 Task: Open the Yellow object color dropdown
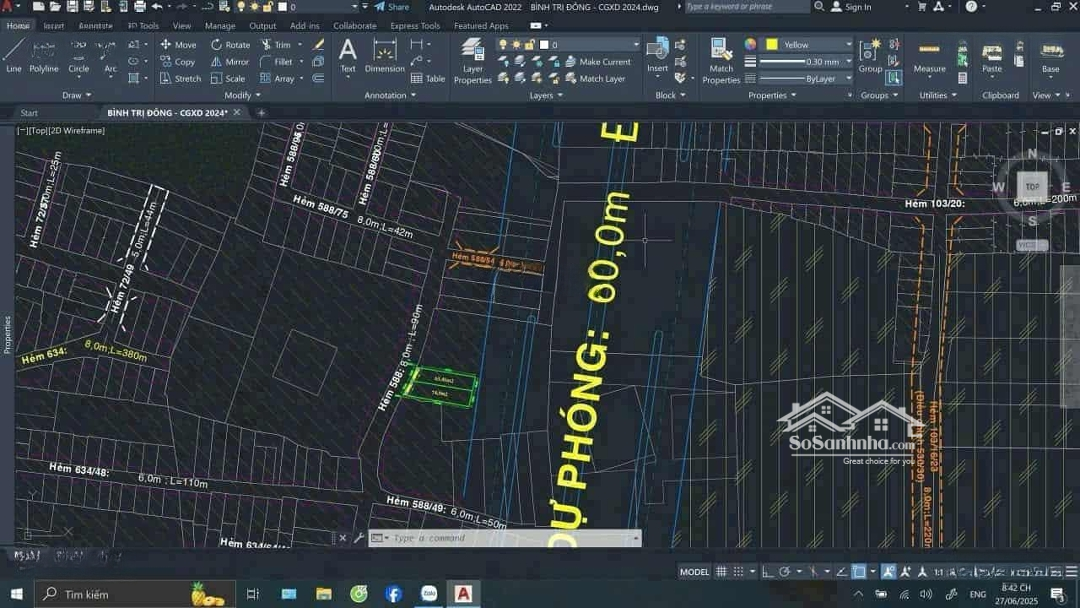(x=848, y=45)
